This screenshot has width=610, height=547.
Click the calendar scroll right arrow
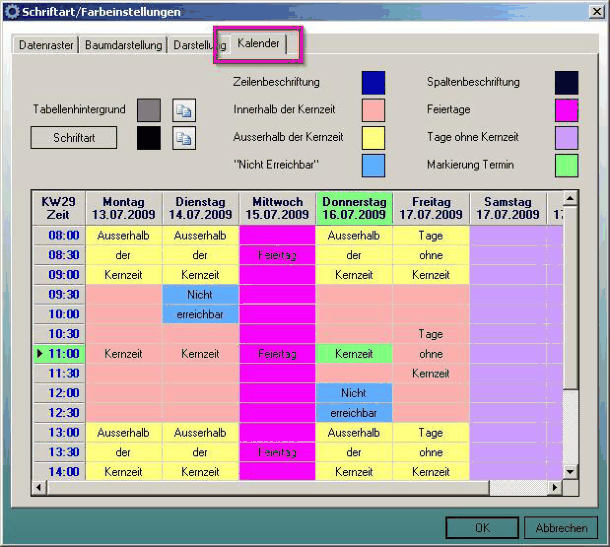(x=555, y=487)
